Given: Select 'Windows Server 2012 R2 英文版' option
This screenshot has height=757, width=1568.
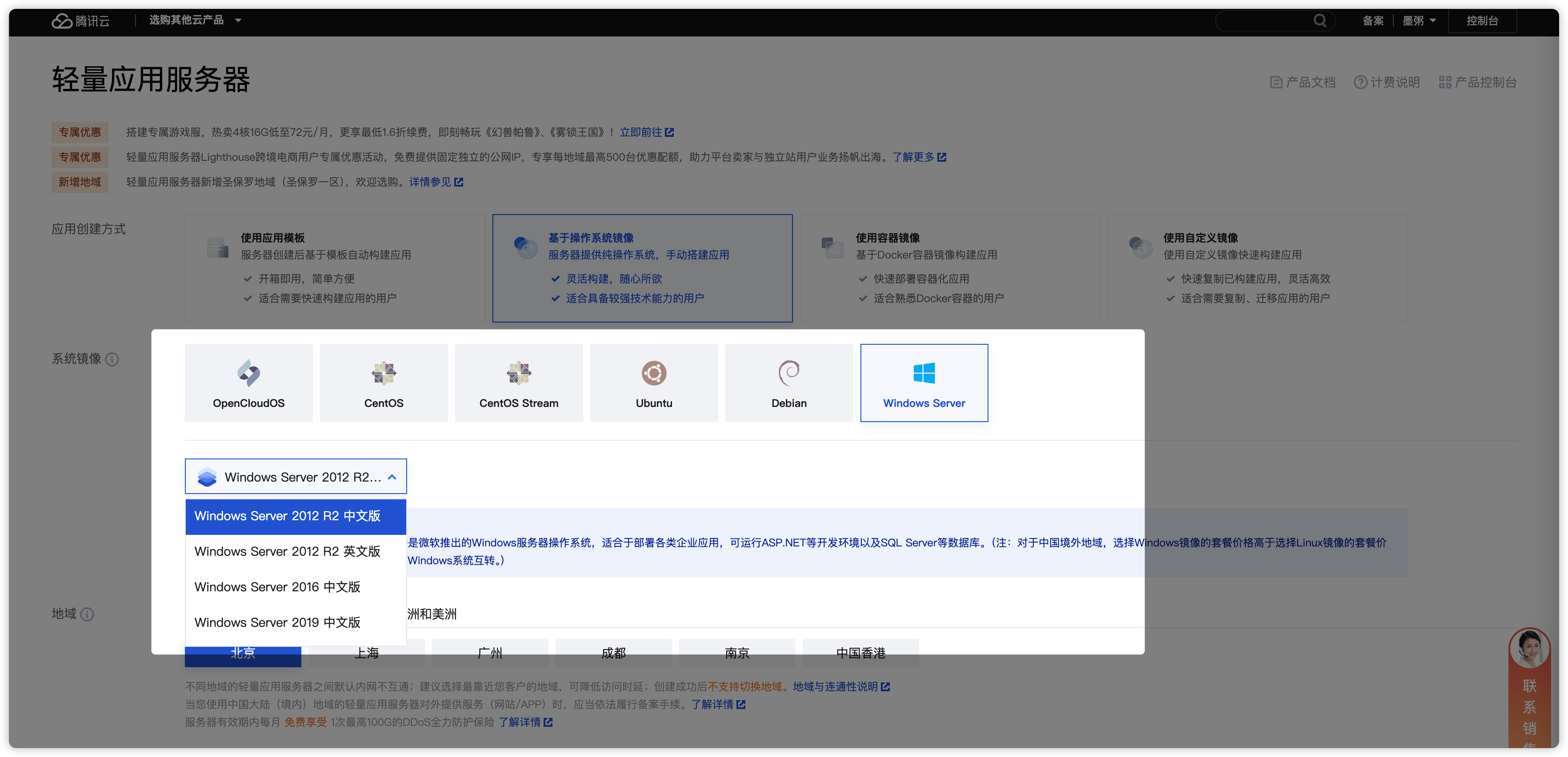Looking at the screenshot, I should point(296,551).
